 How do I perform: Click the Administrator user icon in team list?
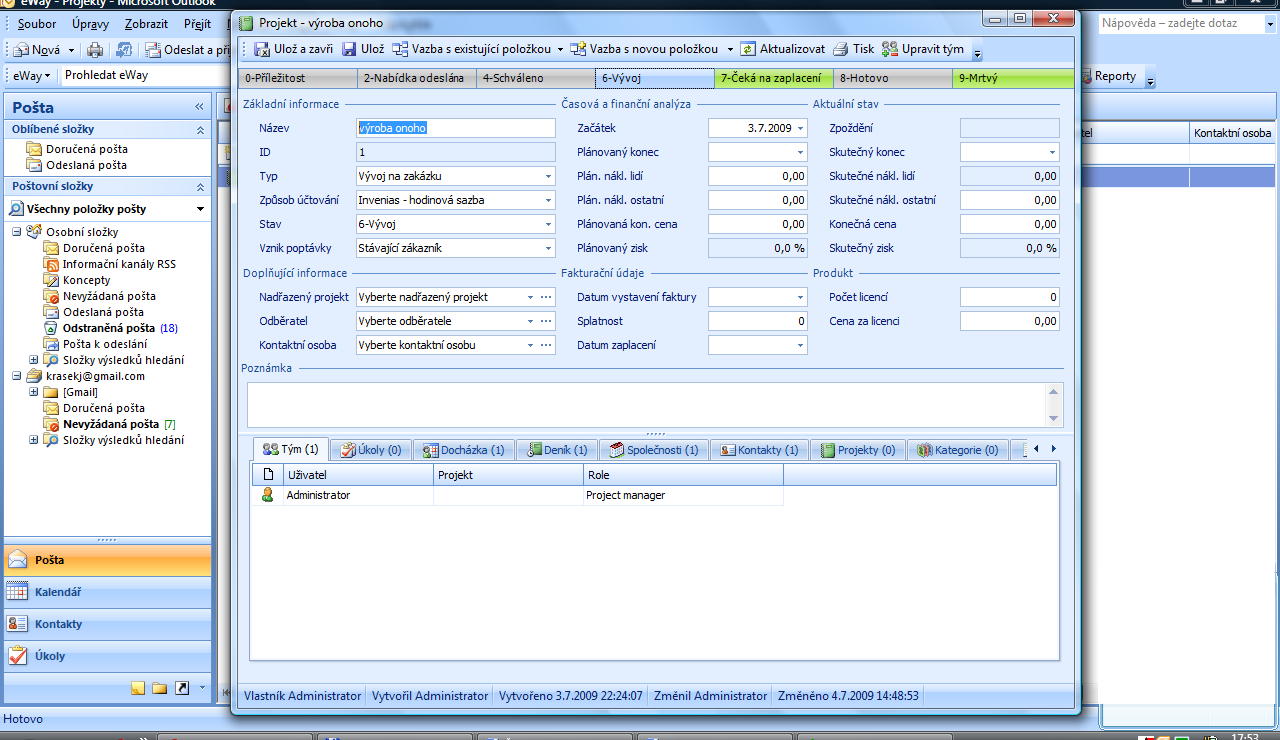click(267, 495)
